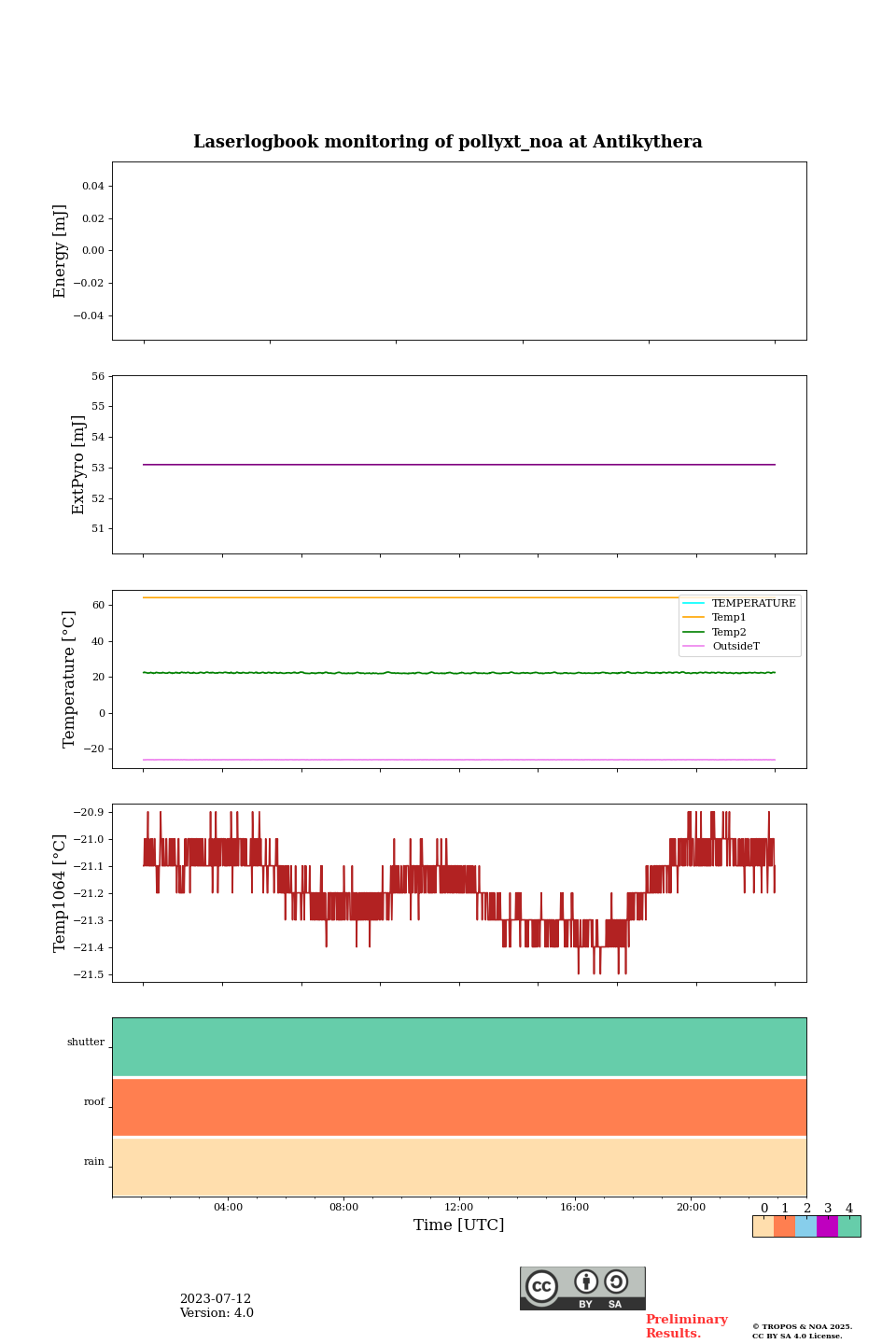
Task: Click the green legend swatch for value 4
Action: coord(849,1226)
